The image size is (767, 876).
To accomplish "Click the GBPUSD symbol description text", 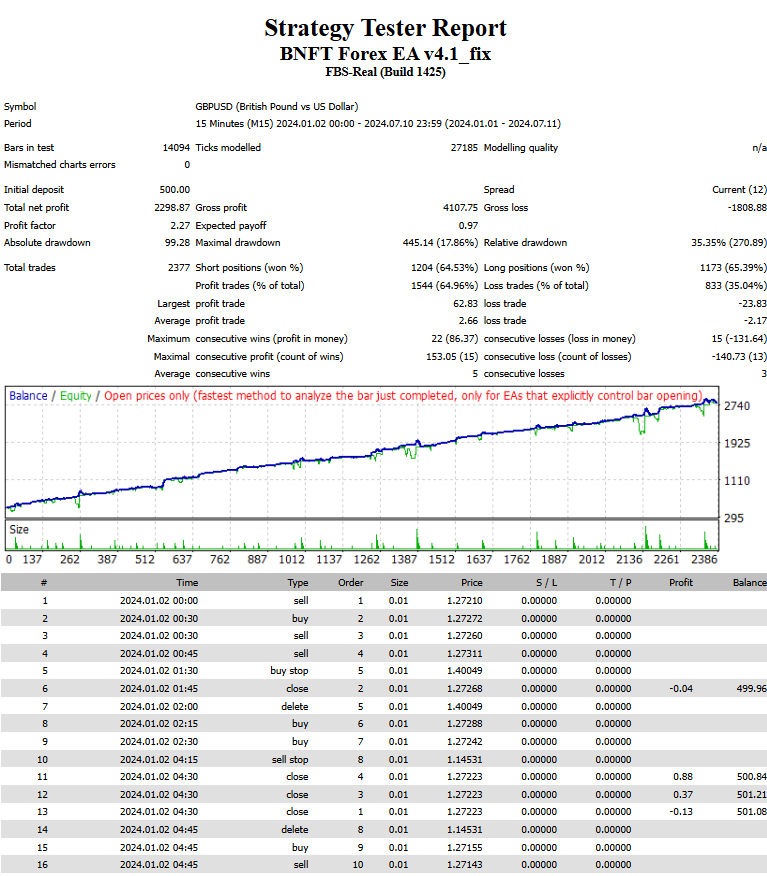I will click(277, 106).
